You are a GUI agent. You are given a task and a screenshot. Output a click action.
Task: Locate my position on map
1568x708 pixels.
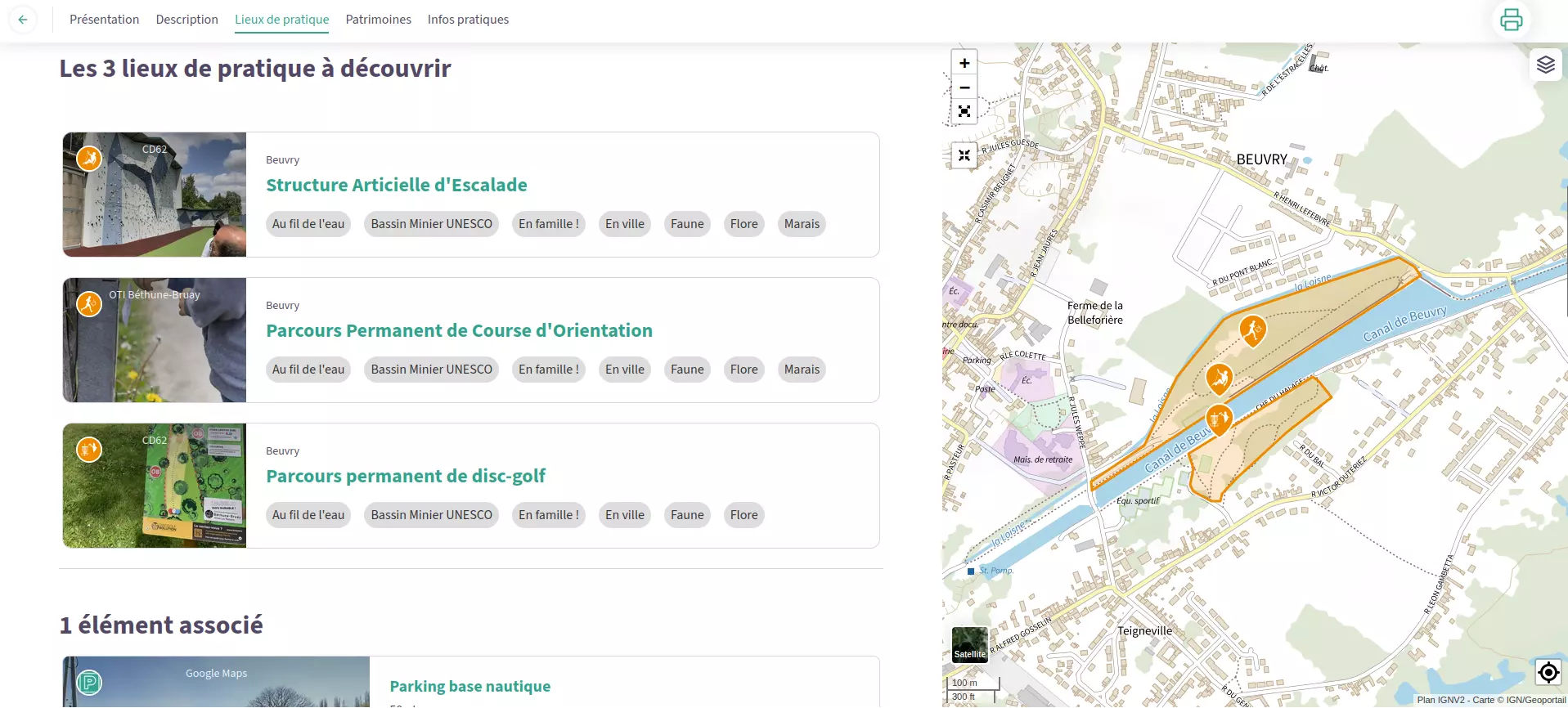coord(1548,672)
